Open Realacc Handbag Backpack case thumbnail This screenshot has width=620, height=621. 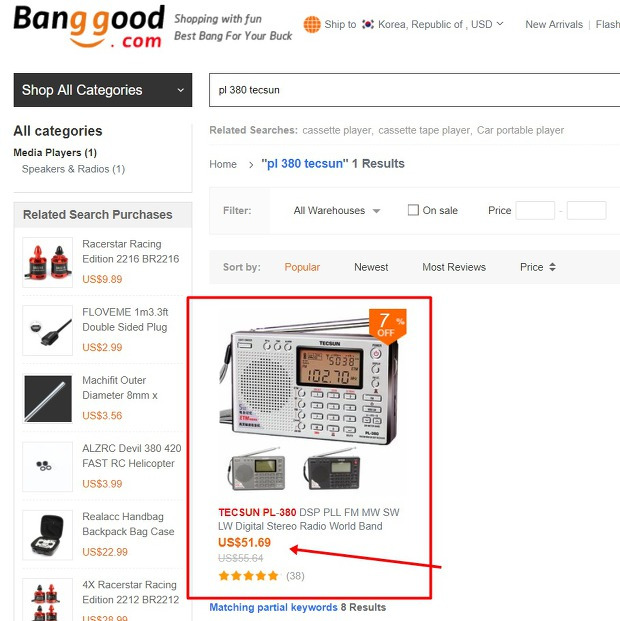tap(48, 535)
